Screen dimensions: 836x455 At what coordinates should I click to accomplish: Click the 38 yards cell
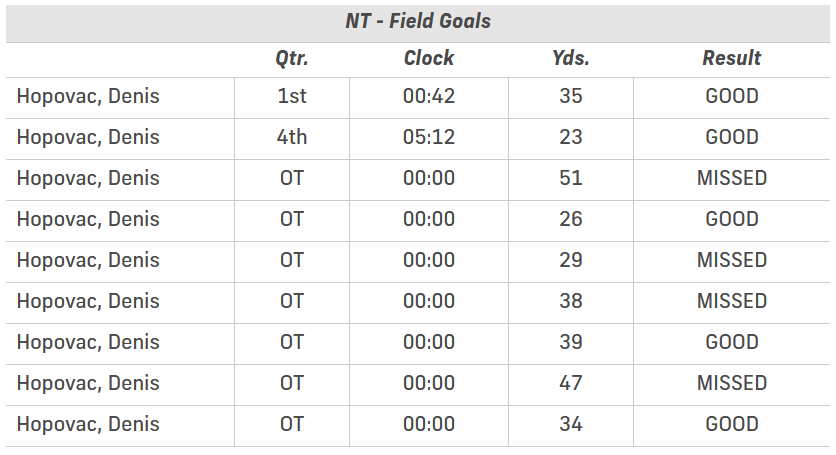[x=571, y=302]
